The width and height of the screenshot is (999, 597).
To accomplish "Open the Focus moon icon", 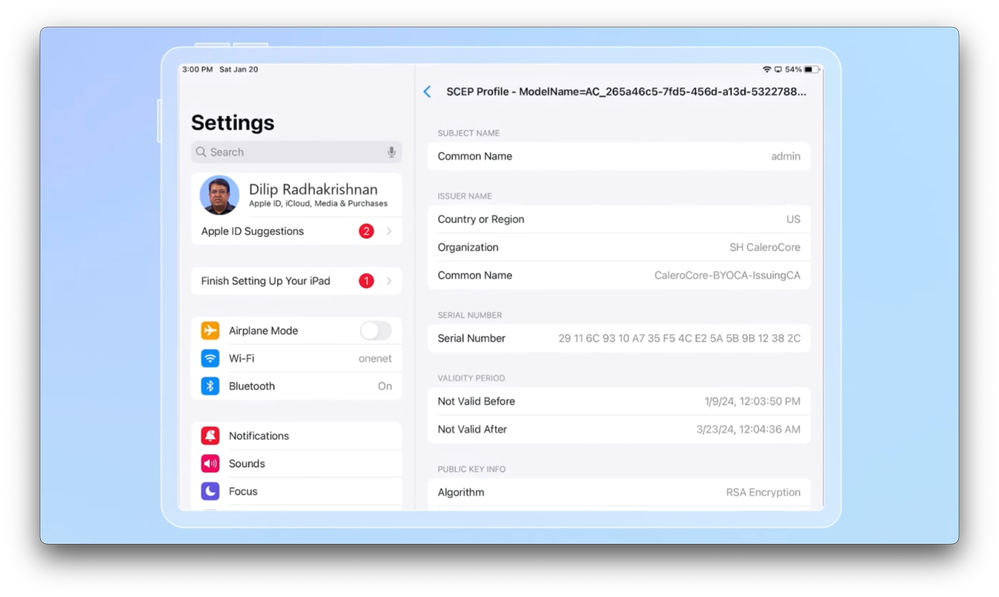I will click(x=210, y=491).
